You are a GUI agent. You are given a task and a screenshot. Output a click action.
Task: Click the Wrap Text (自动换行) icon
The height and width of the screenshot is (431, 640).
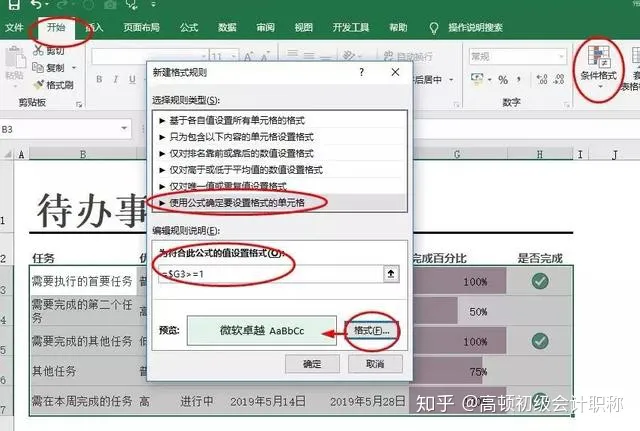389,56
